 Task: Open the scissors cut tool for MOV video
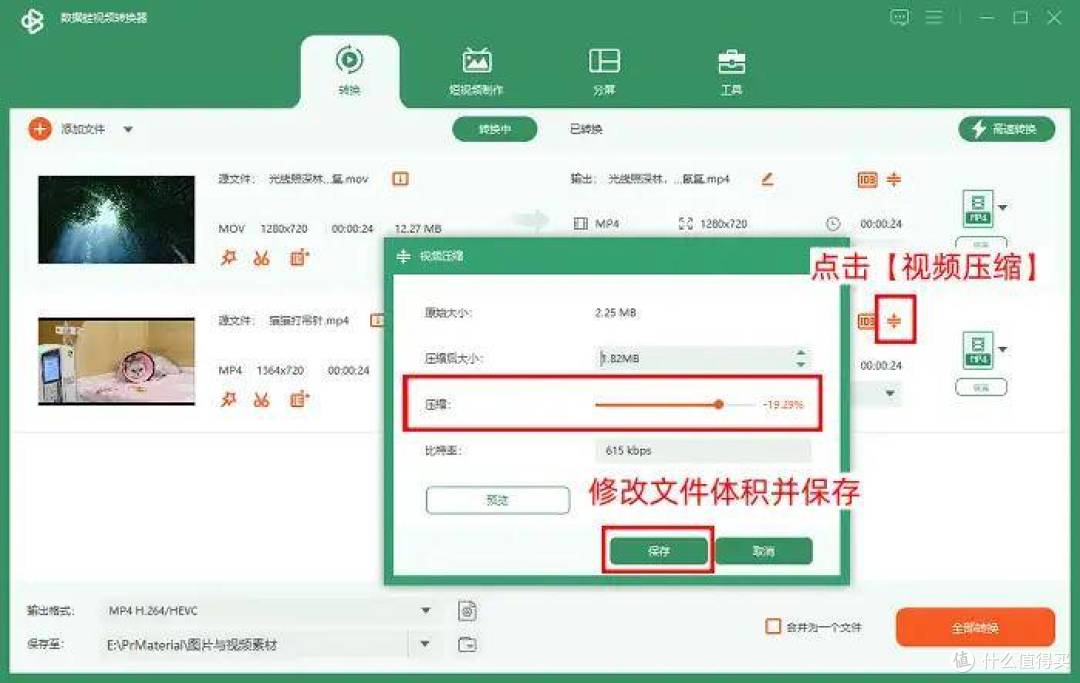click(262, 258)
